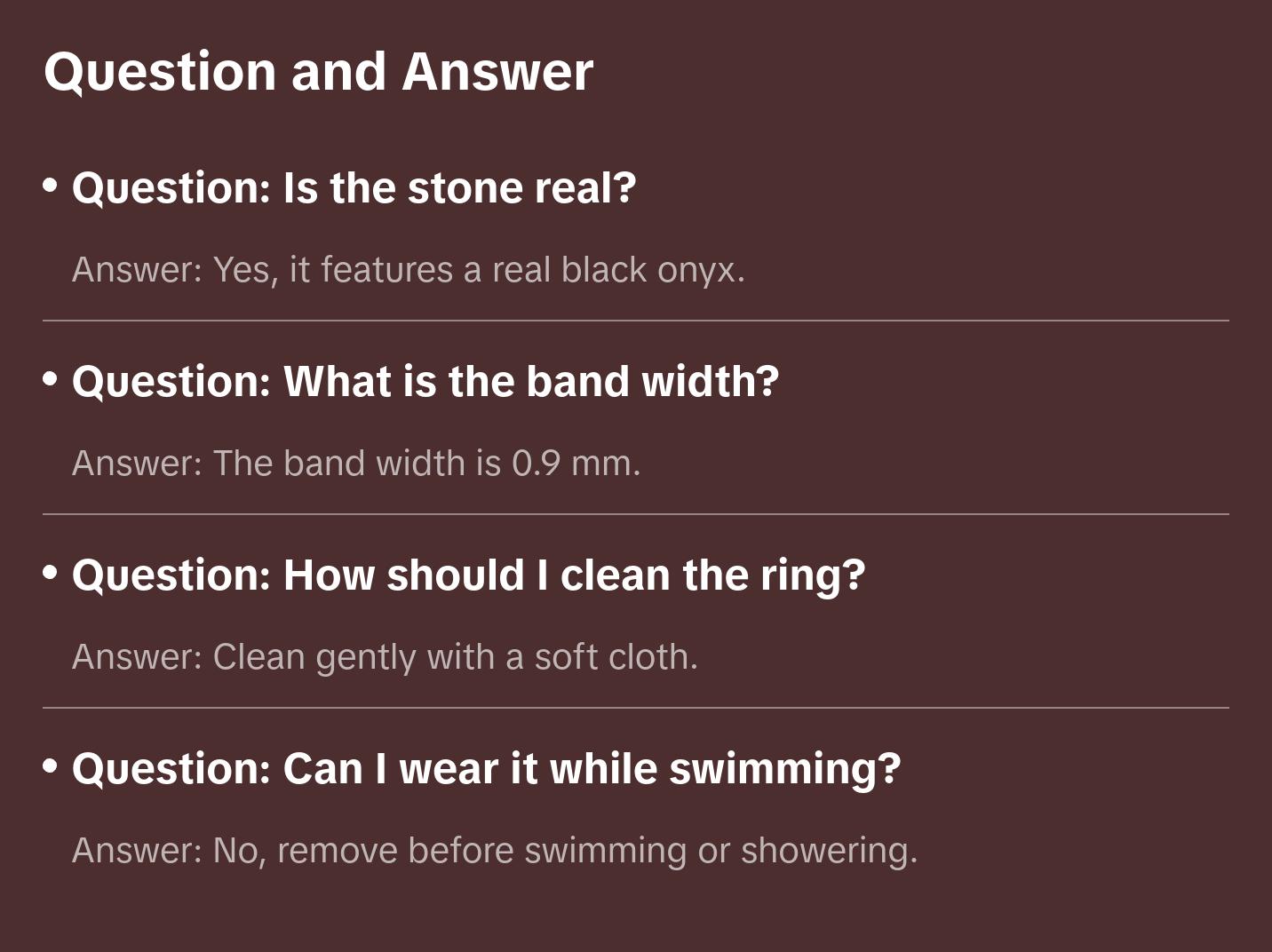1272x952 pixels.
Task: Click the divider below the soft cloth answer
Action: [x=636, y=708]
